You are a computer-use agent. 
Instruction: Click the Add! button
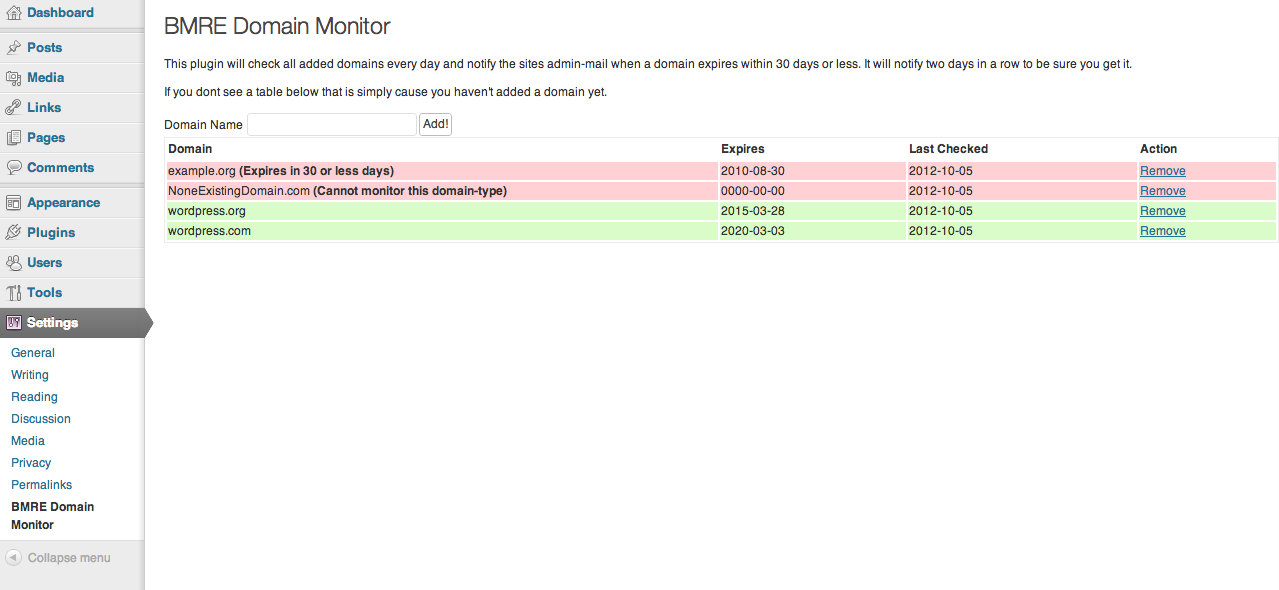click(436, 125)
